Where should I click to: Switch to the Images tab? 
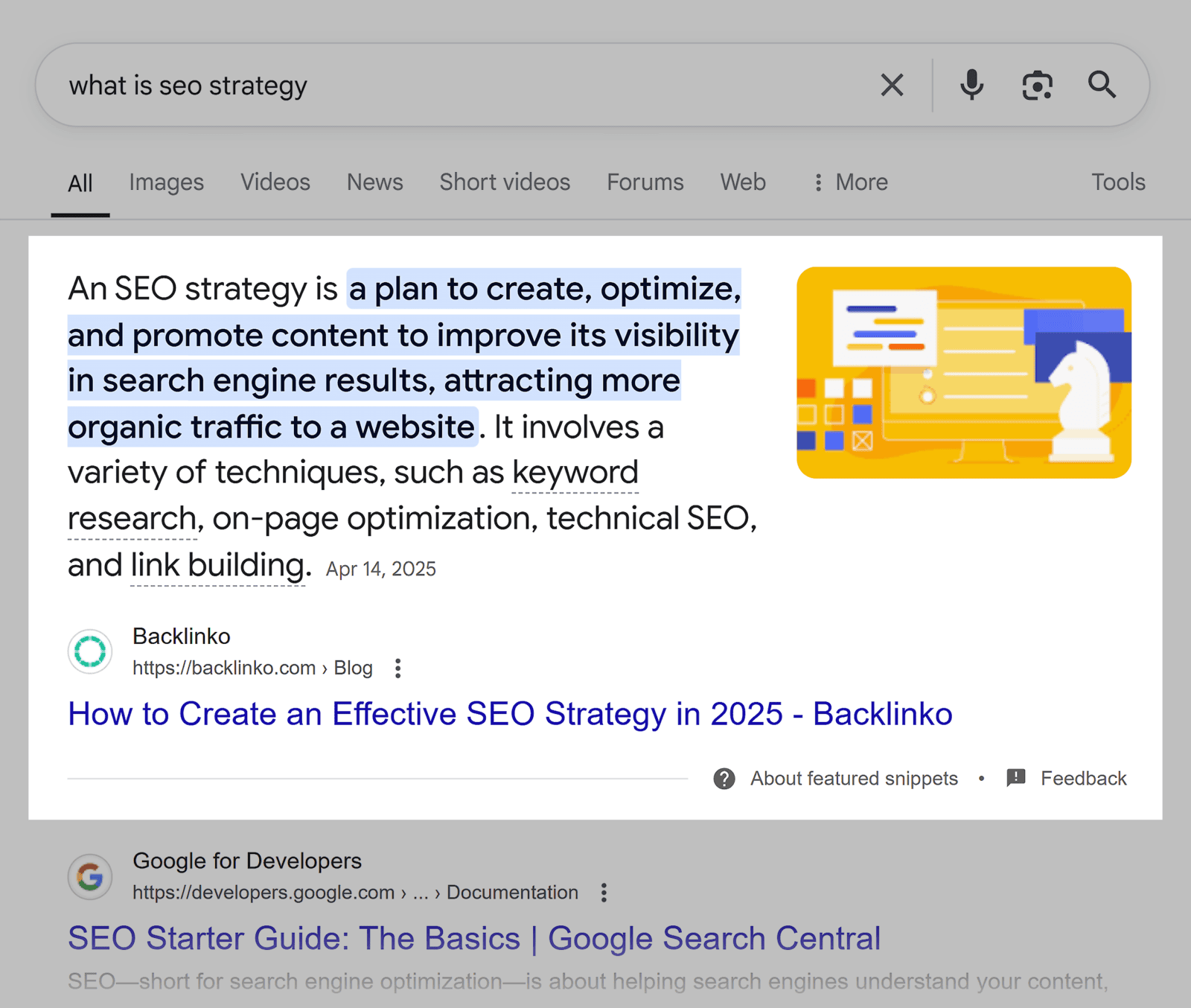pos(166,182)
